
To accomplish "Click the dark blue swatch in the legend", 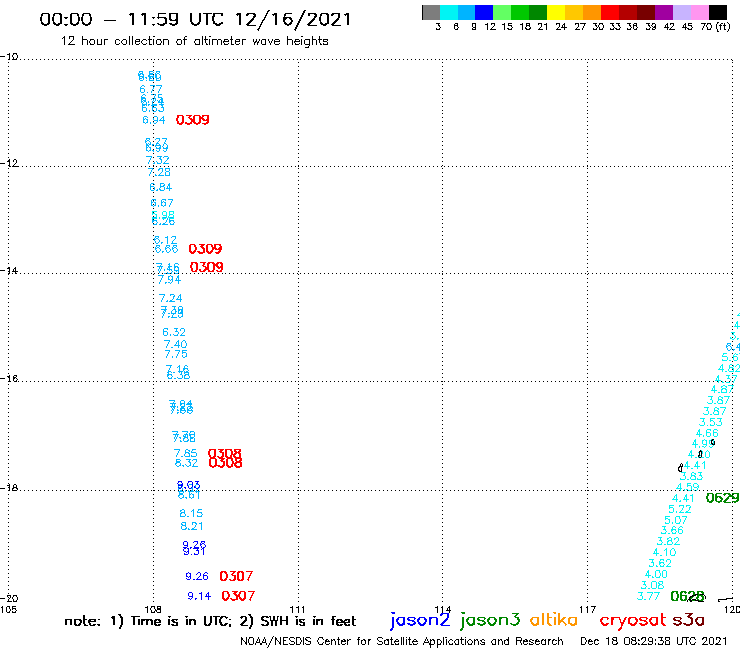I will (x=484, y=12).
